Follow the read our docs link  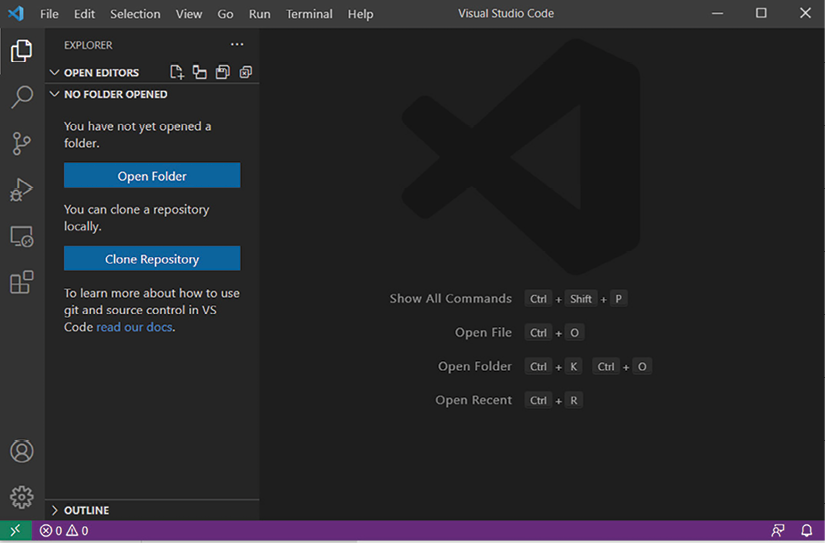click(134, 327)
